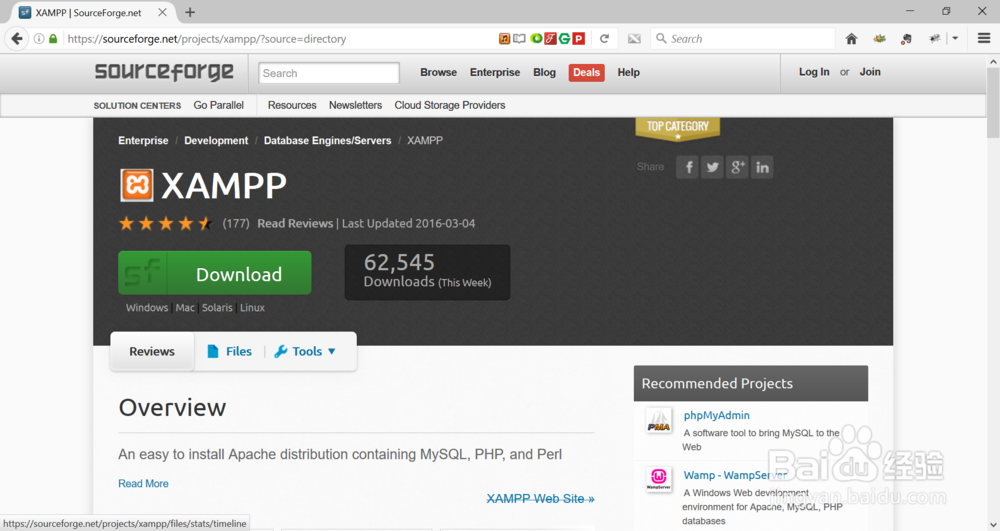Open the Blog menu item

[x=544, y=72]
